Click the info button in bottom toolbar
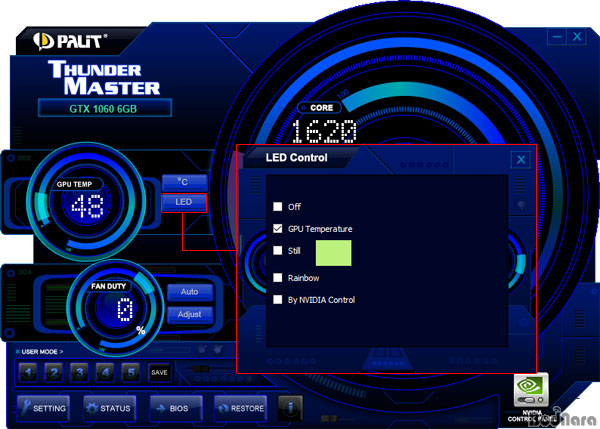 pos(290,408)
